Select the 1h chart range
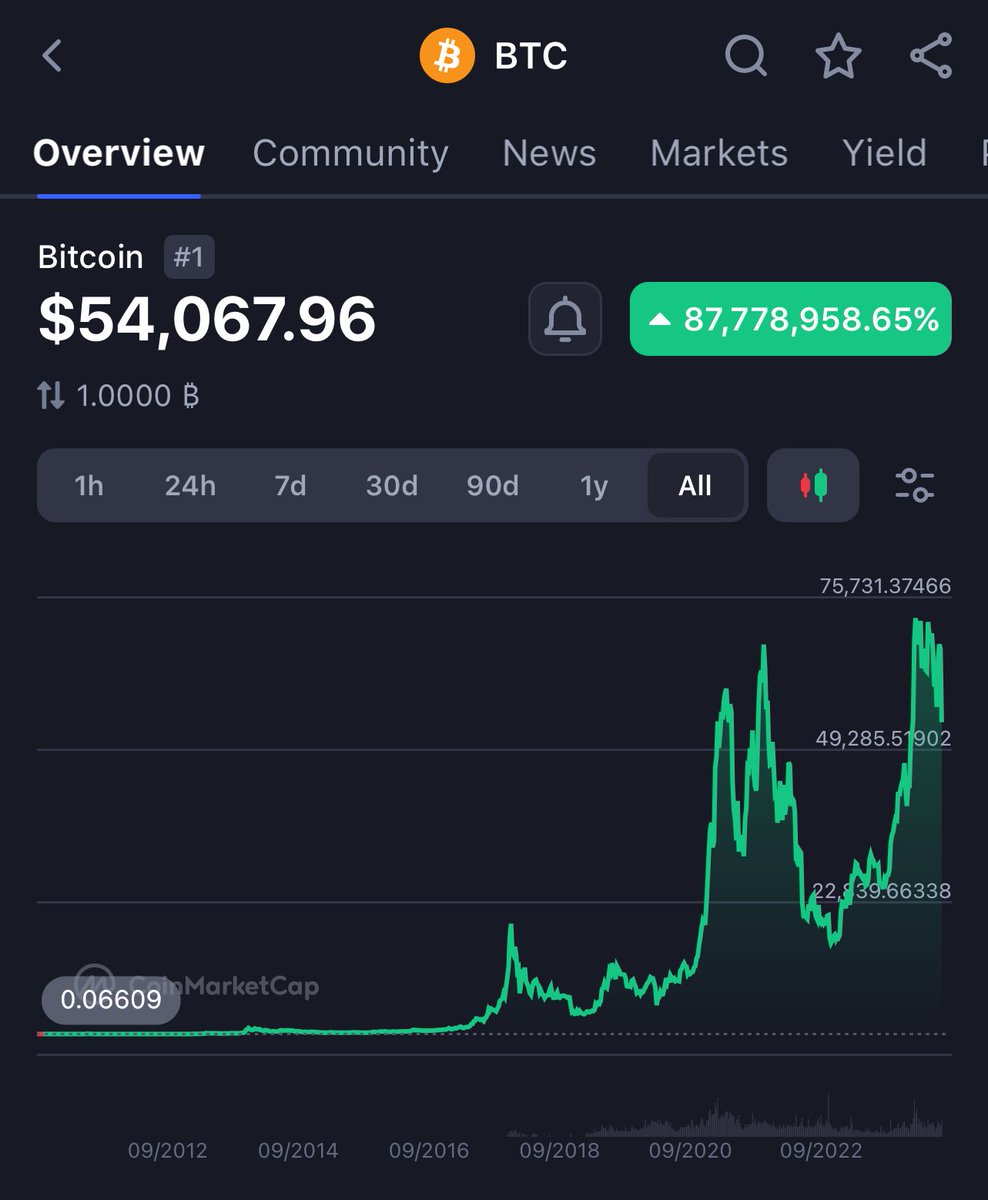This screenshot has height=1200, width=988. (89, 486)
